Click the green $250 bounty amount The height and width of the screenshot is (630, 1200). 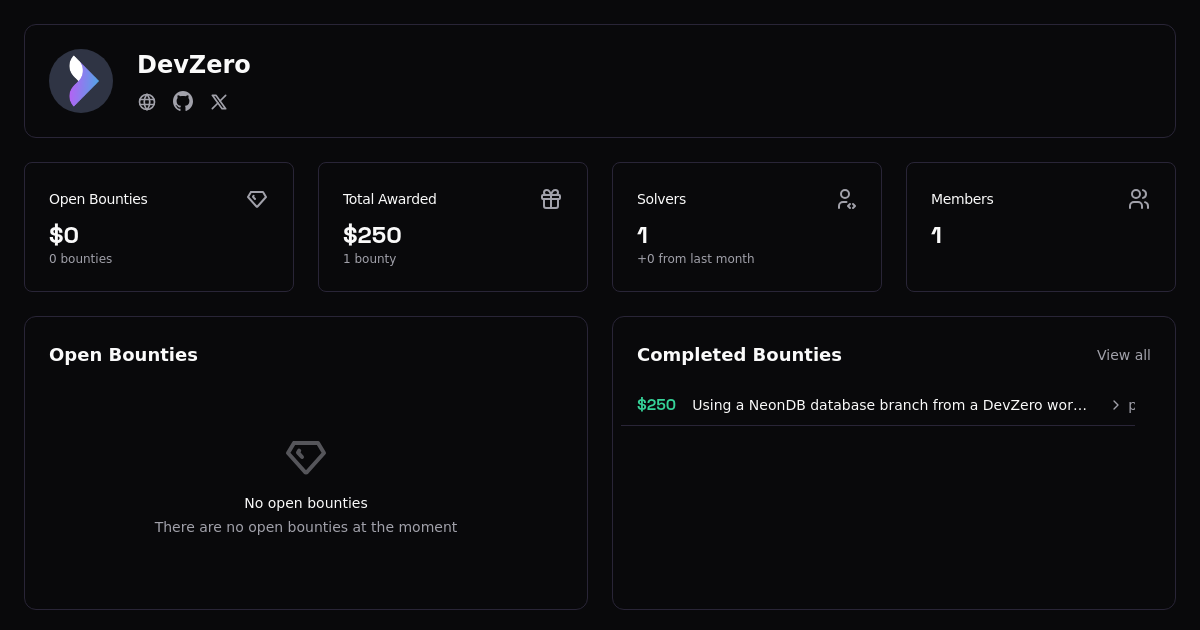(x=656, y=405)
